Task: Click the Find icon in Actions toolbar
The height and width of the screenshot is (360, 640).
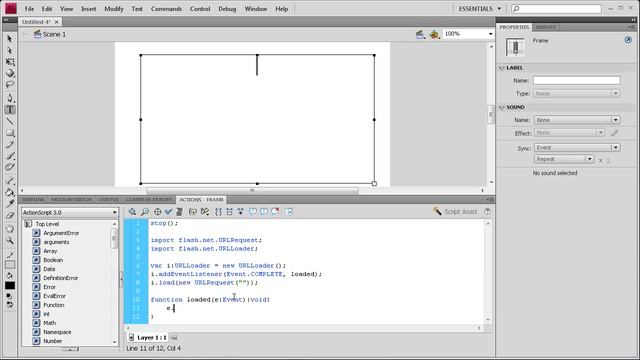Action: (144, 211)
